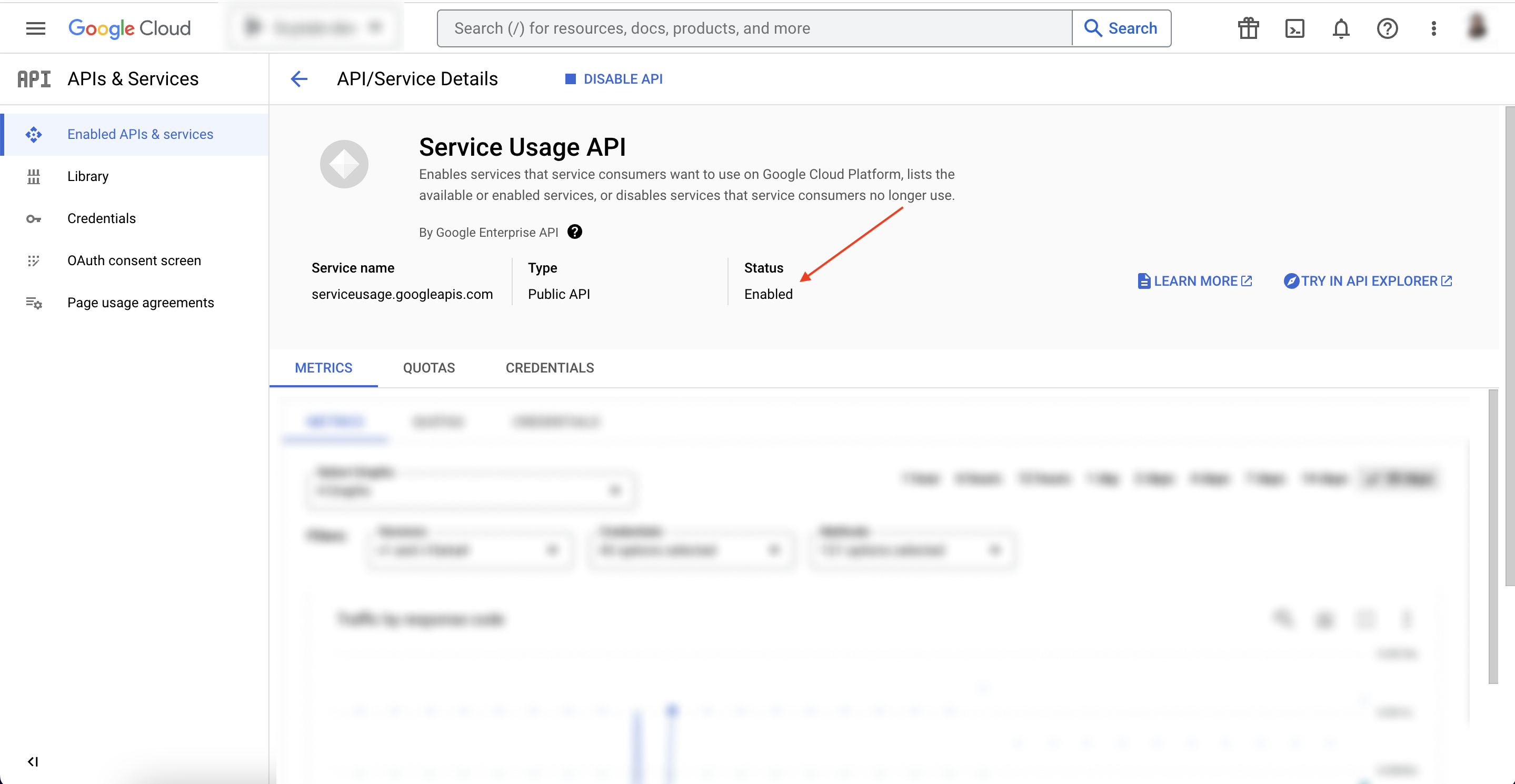Open notifications bell
This screenshot has height=784, width=1515.
tap(1340, 28)
